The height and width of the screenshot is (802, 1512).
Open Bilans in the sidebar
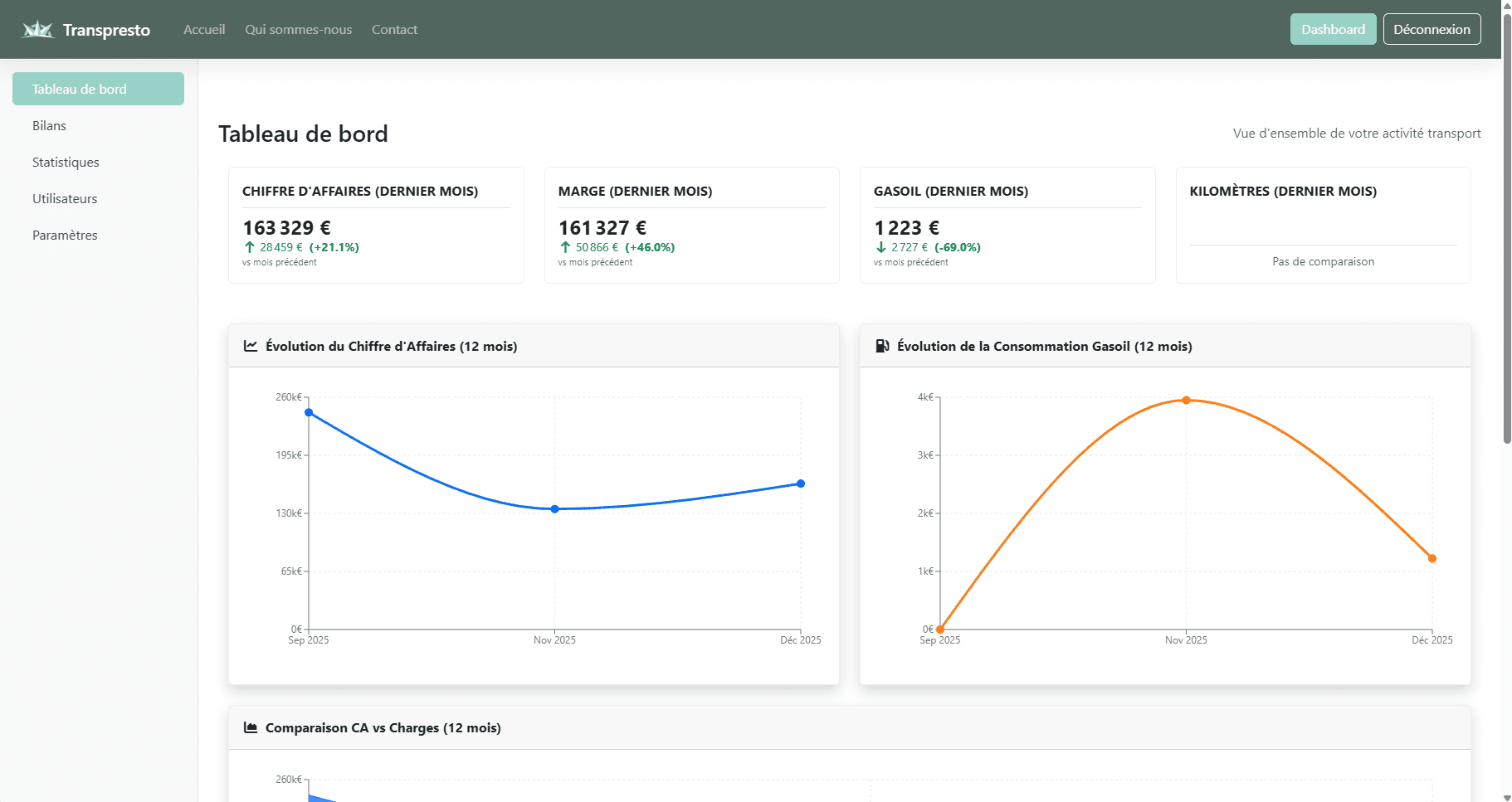49,126
